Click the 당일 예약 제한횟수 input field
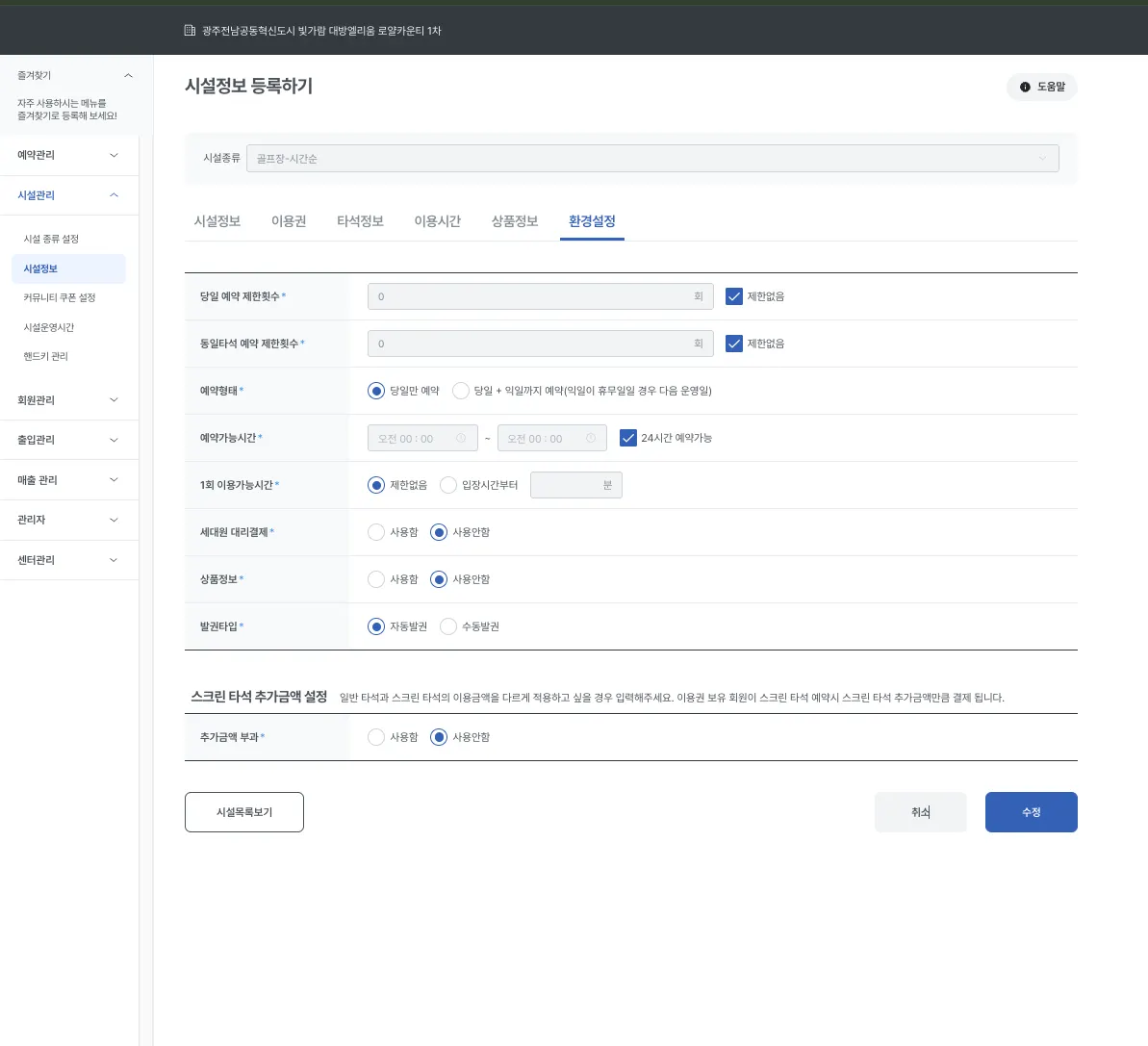 click(541, 296)
